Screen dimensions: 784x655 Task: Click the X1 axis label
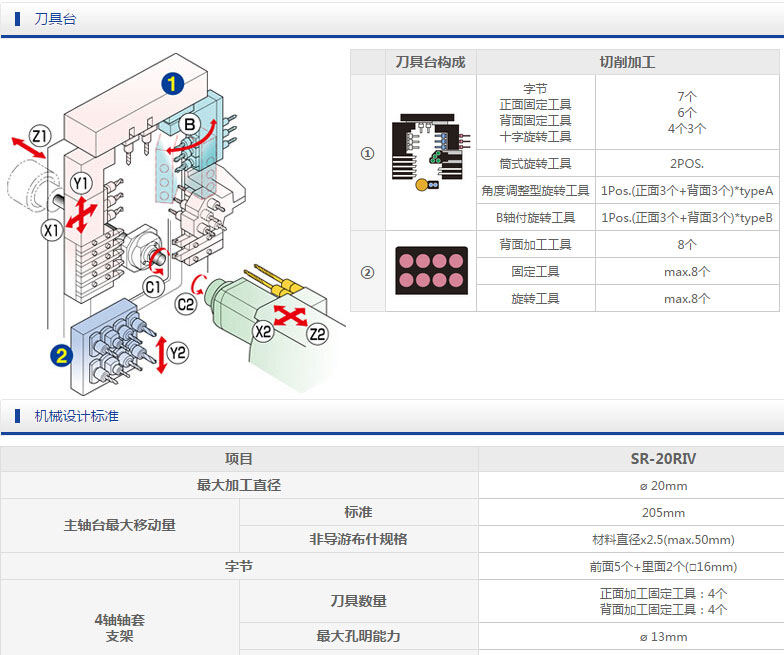(x=51, y=230)
